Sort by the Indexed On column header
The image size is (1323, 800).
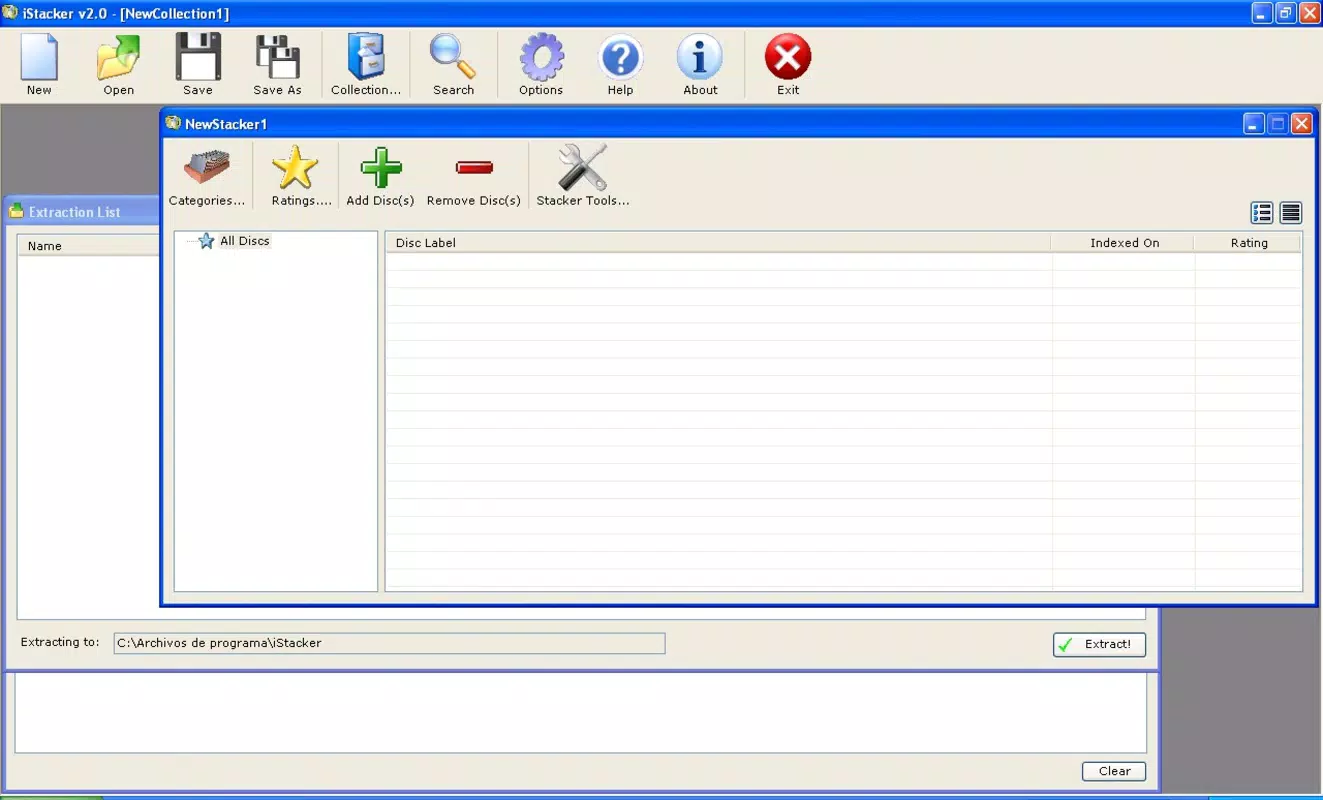[1122, 243]
